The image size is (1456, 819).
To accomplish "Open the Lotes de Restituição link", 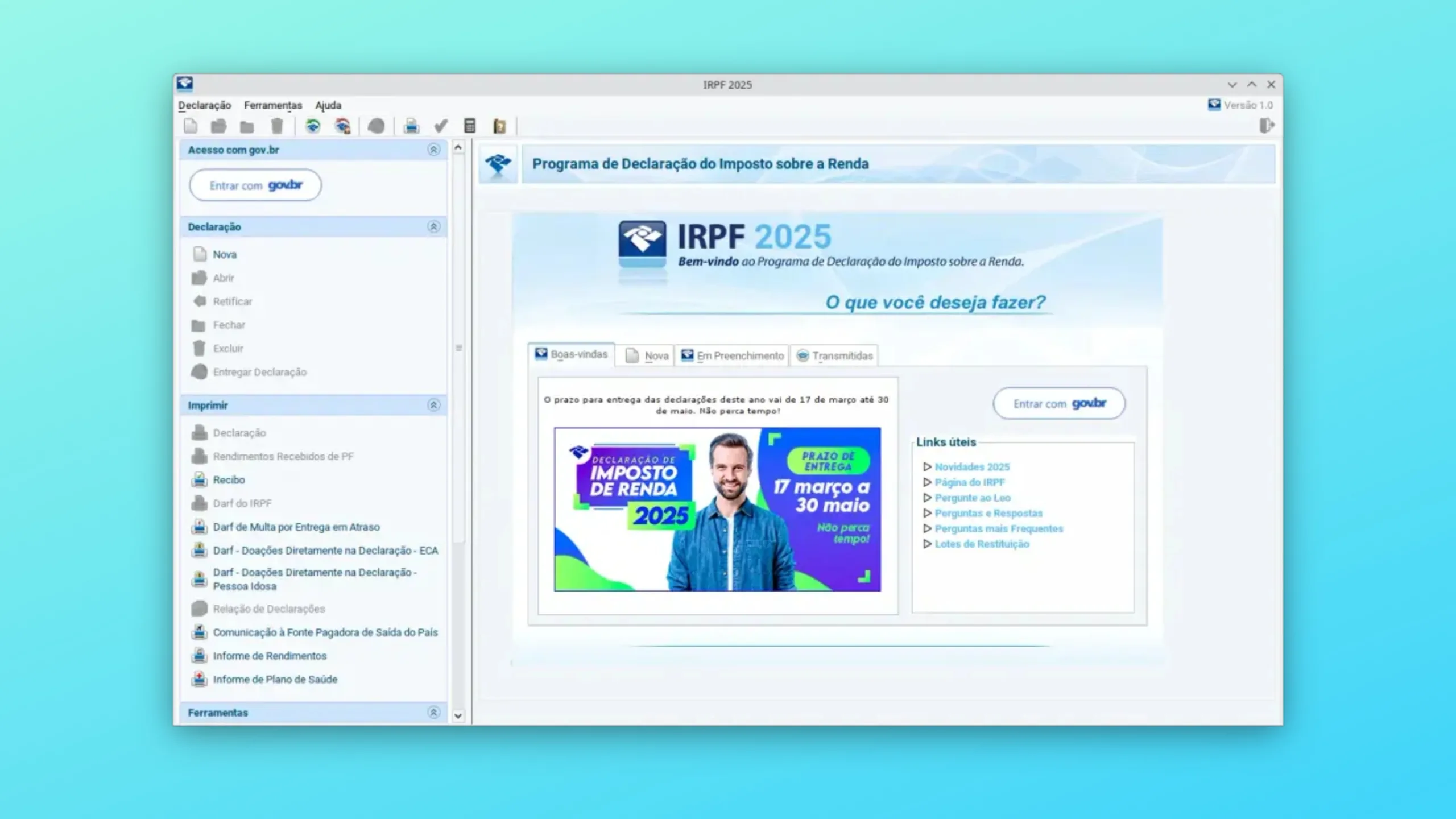I will [x=982, y=544].
